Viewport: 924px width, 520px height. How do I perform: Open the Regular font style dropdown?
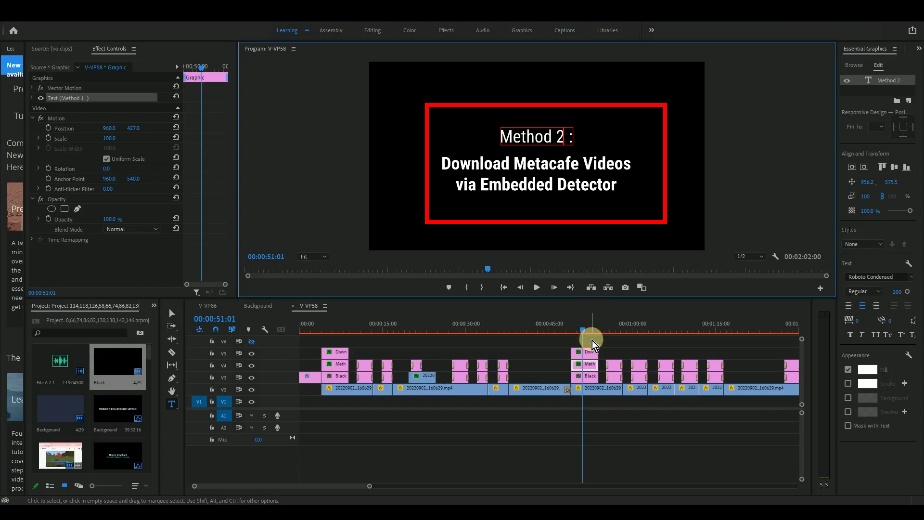(x=863, y=291)
